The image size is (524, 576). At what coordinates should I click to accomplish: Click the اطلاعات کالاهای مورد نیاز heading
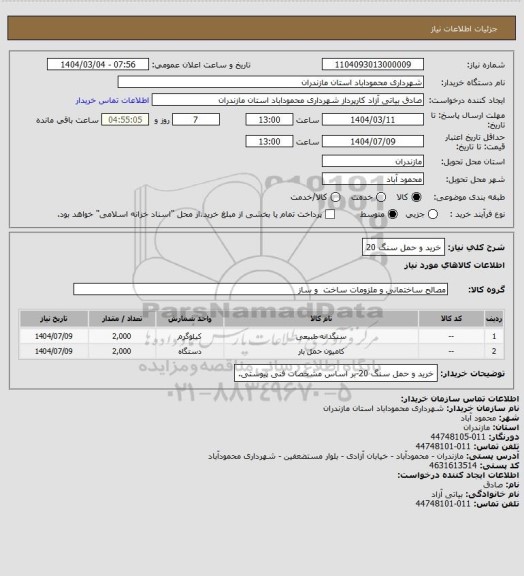[x=454, y=265]
